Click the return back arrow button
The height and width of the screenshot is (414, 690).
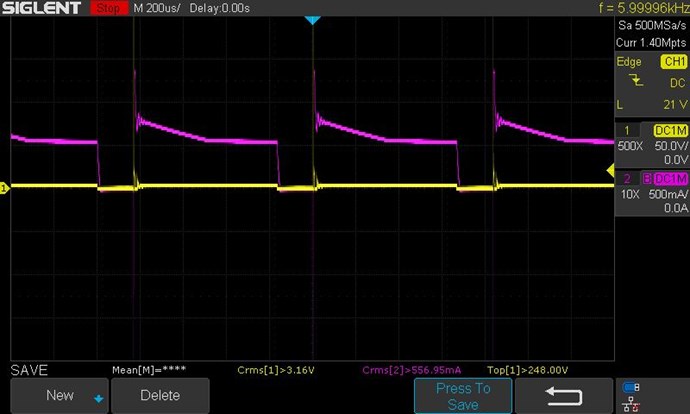coord(564,396)
